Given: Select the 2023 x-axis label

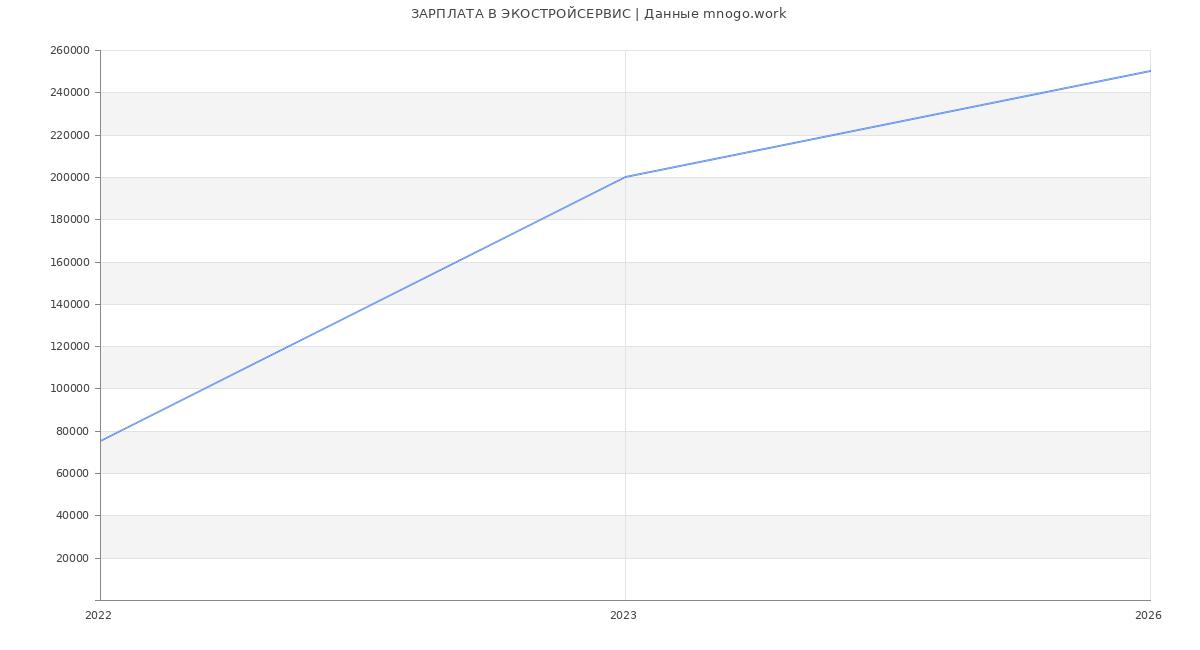Looking at the screenshot, I should coord(623,616).
